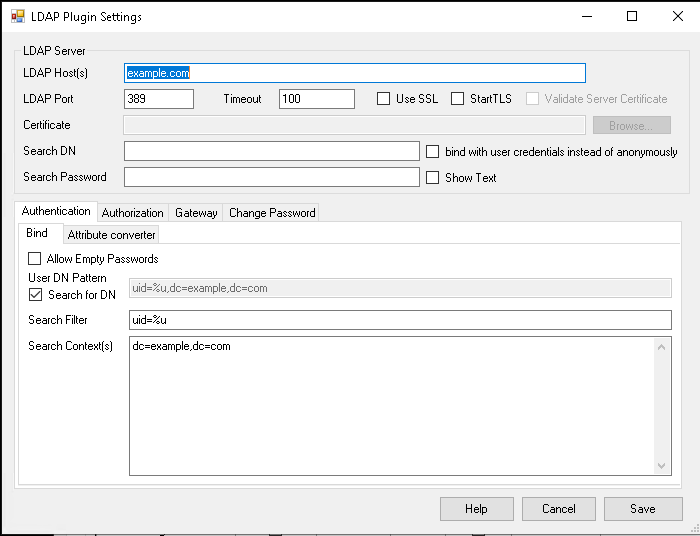Screen dimensions: 700x536
Task: Go to the Change Password tab
Action: (272, 213)
